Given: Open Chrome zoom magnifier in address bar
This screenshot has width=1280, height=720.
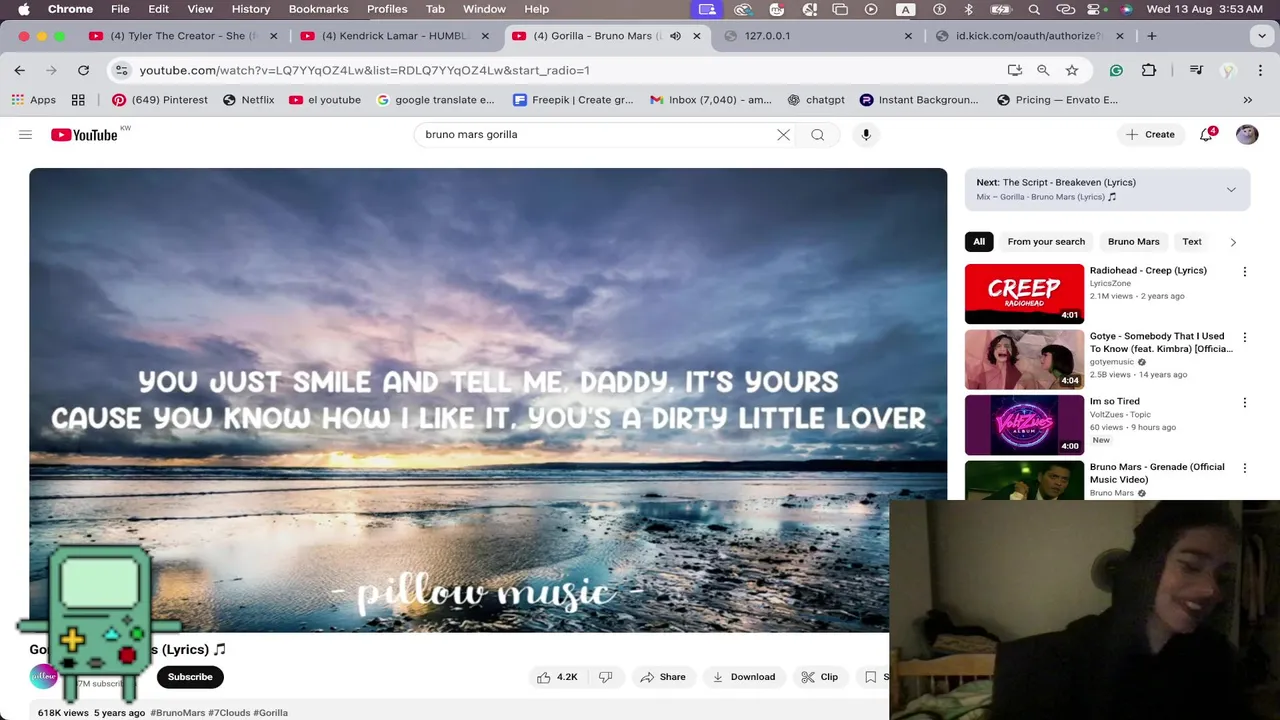Looking at the screenshot, I should tap(1043, 70).
